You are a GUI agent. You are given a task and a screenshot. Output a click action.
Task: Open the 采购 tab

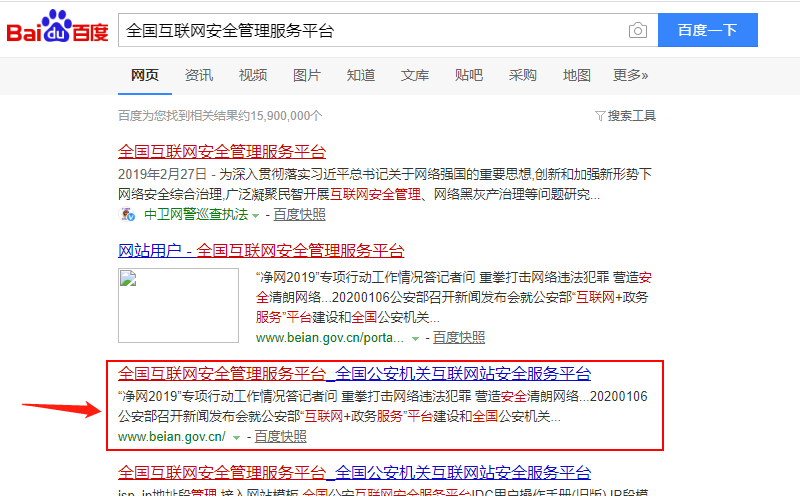(522, 76)
